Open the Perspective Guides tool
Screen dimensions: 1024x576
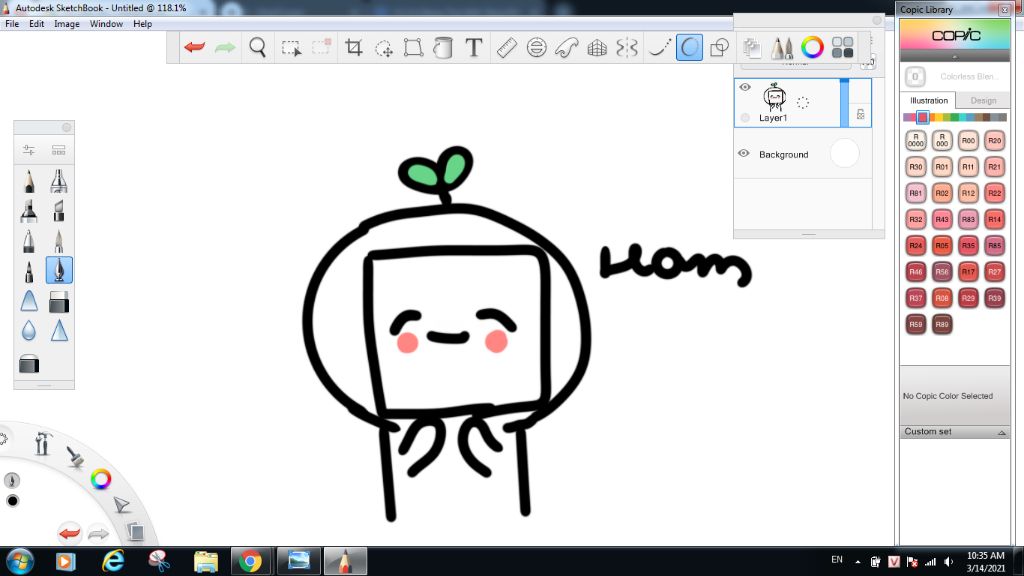[x=597, y=48]
